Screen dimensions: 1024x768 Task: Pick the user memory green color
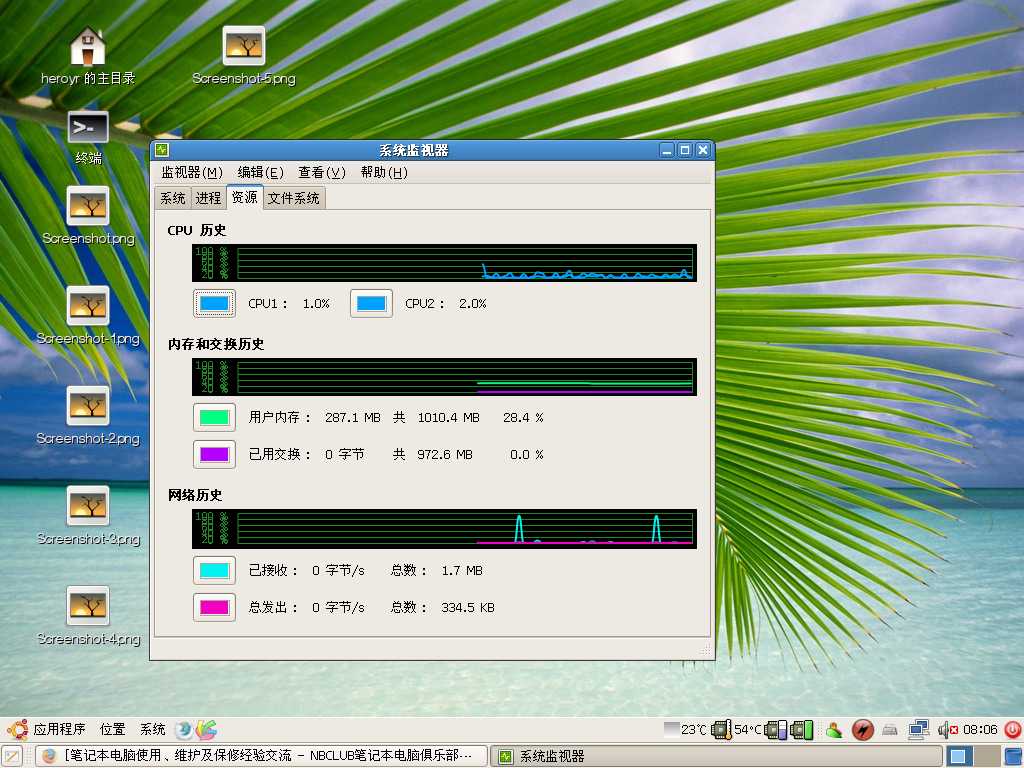click(x=214, y=417)
